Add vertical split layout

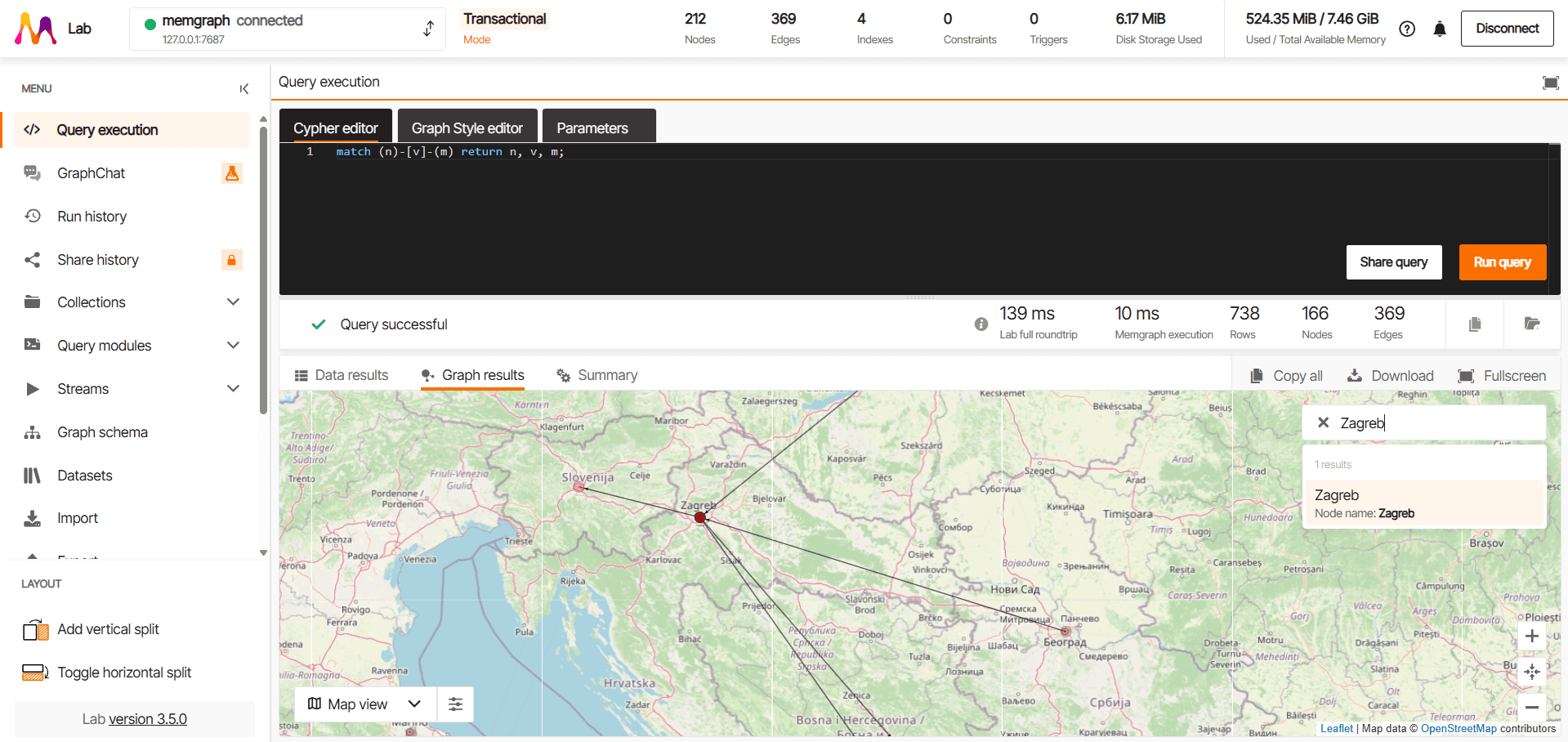point(108,629)
